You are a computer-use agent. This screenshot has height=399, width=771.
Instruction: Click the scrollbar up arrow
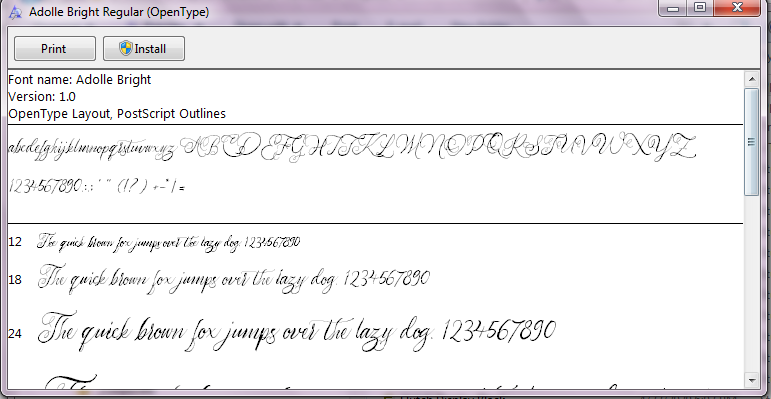click(x=752, y=79)
